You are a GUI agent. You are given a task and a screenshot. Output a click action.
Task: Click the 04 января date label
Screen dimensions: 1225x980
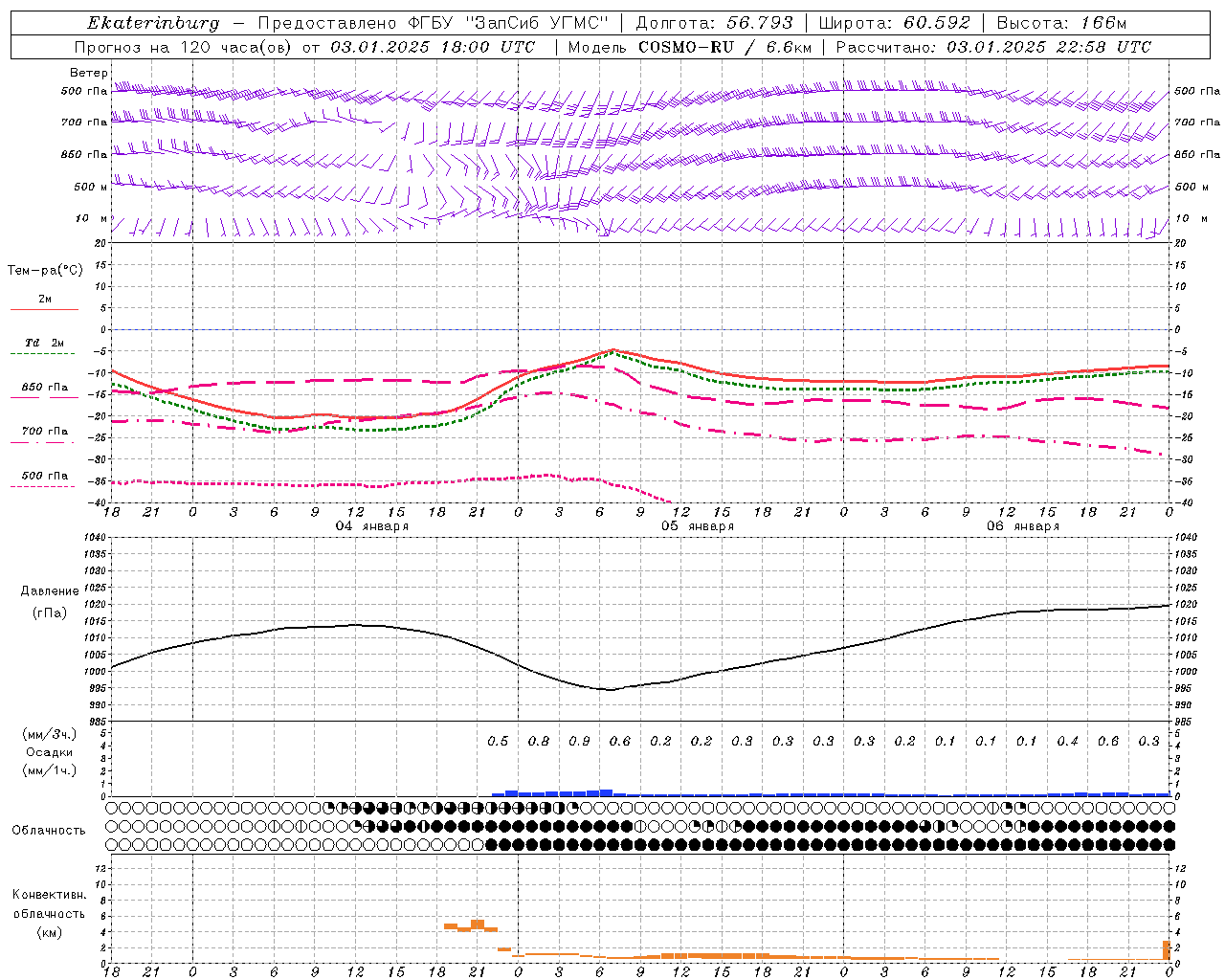372,526
